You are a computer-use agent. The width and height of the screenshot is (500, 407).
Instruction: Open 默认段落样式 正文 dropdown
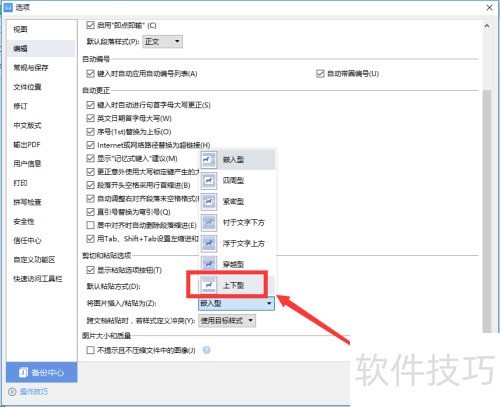coord(162,42)
